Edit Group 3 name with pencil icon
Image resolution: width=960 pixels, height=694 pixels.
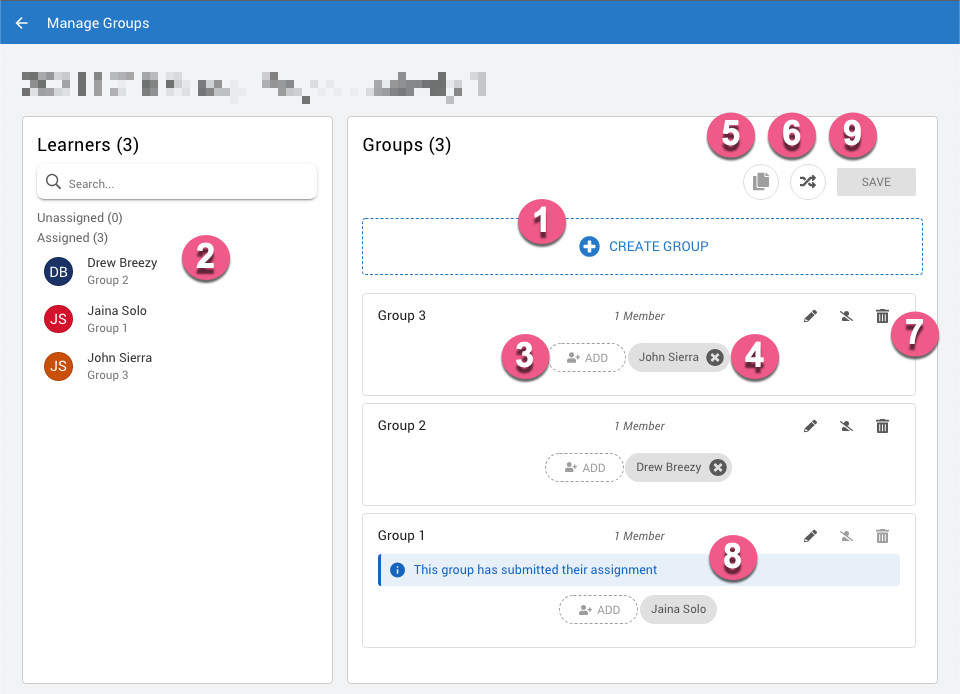point(811,316)
